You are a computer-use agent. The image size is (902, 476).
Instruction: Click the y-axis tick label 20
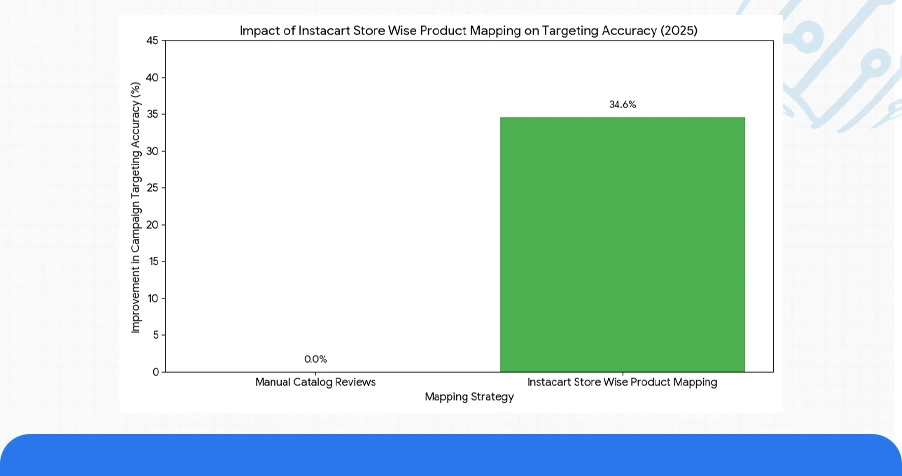point(152,224)
